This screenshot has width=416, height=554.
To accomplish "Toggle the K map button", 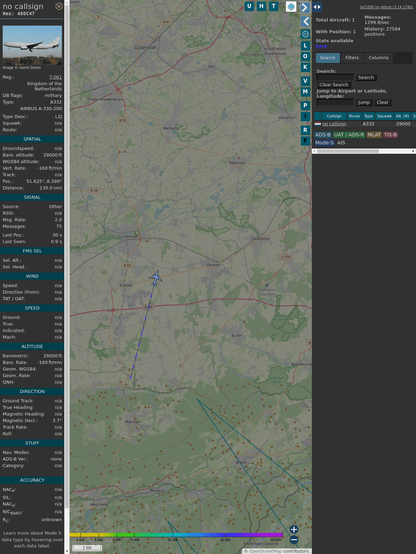I will [x=305, y=67].
